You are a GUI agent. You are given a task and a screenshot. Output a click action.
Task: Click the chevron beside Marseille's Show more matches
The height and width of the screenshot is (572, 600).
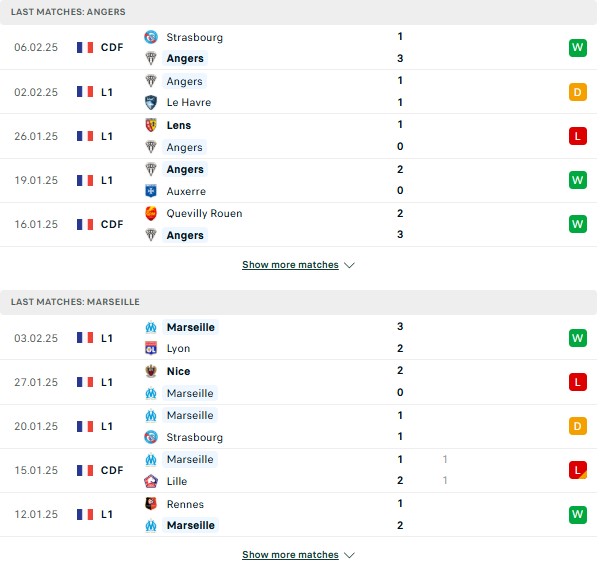[x=349, y=555]
